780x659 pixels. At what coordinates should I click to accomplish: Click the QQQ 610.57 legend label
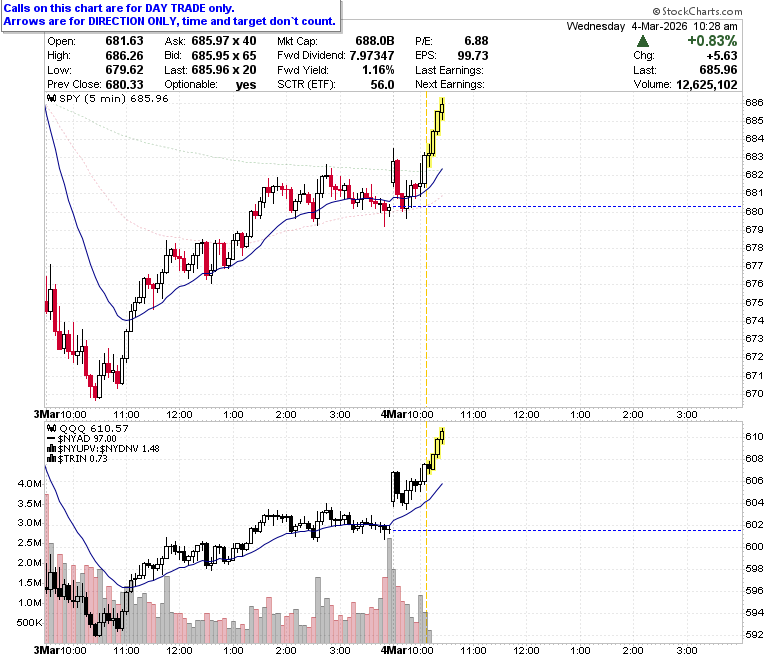pos(94,428)
